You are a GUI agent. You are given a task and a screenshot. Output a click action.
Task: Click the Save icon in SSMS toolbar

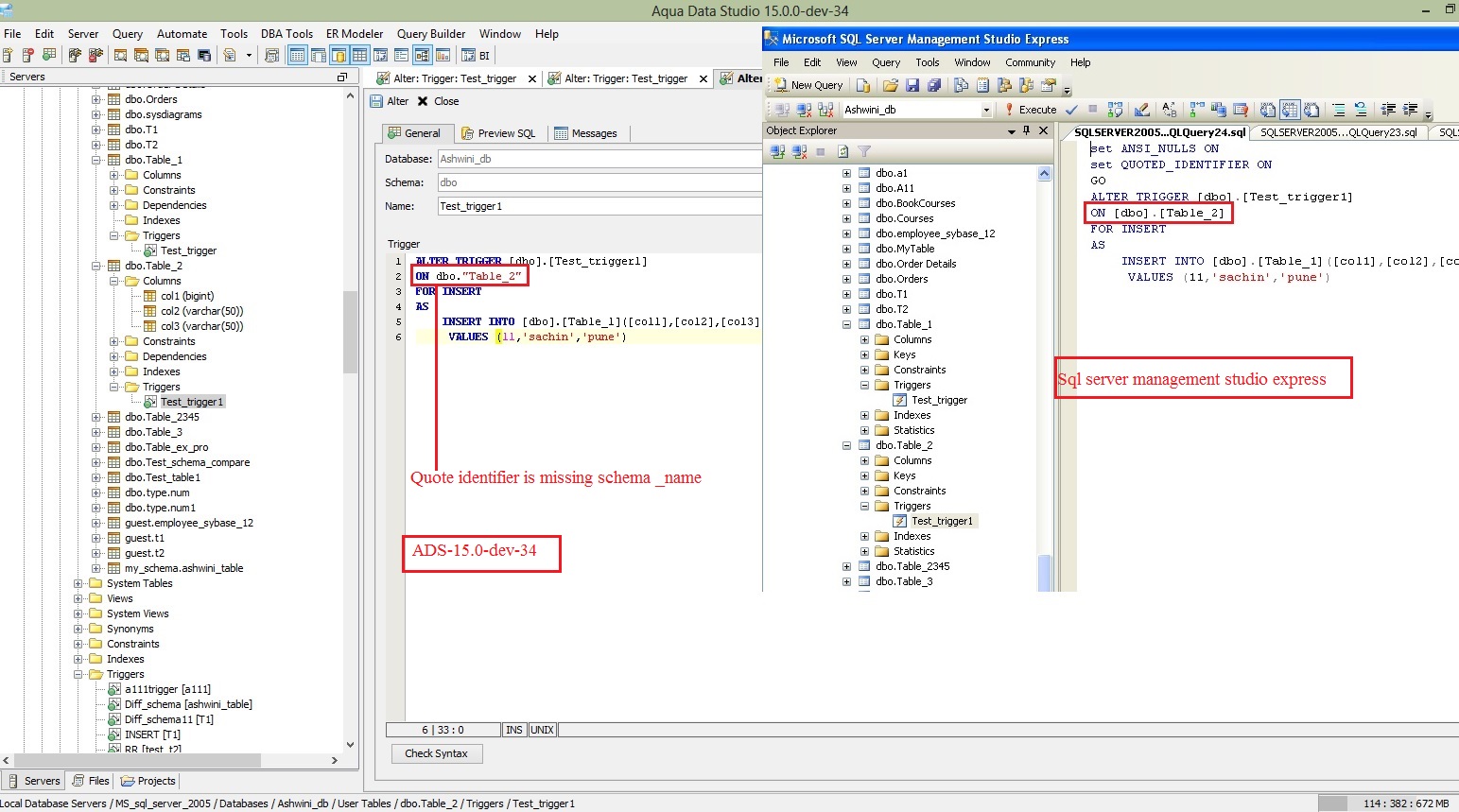[912, 85]
